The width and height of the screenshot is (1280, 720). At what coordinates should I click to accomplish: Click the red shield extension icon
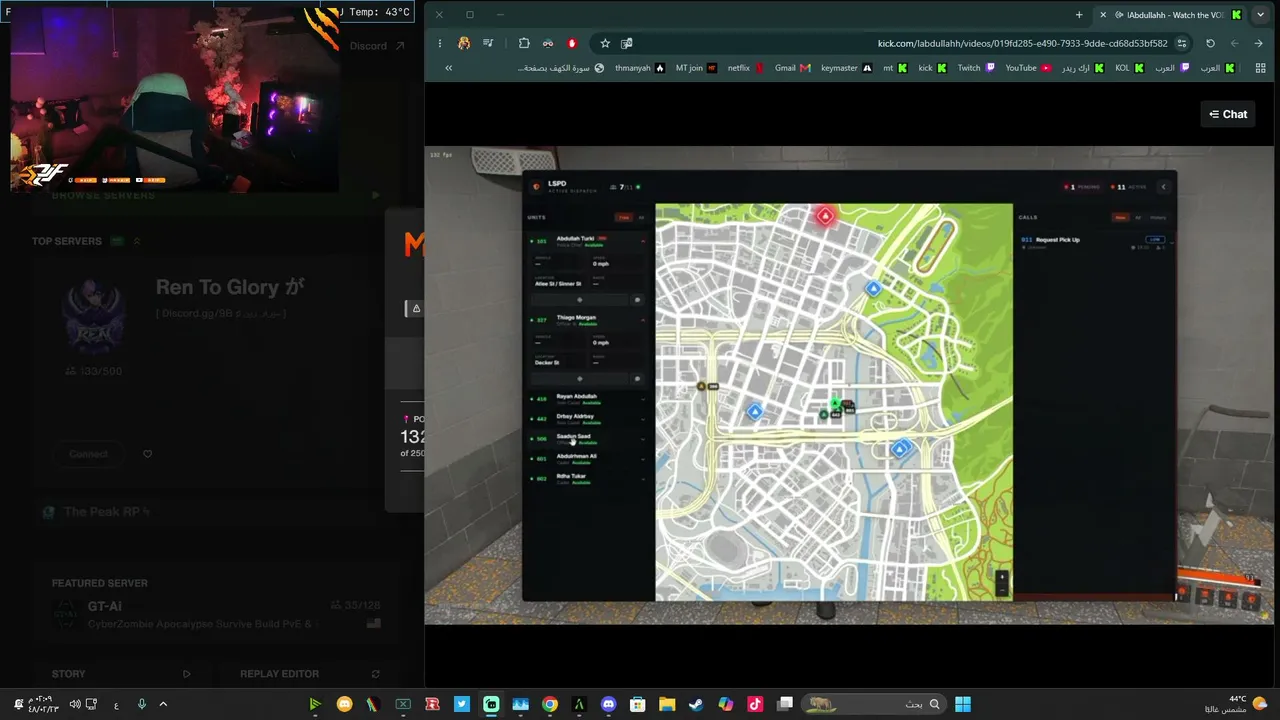coord(572,43)
